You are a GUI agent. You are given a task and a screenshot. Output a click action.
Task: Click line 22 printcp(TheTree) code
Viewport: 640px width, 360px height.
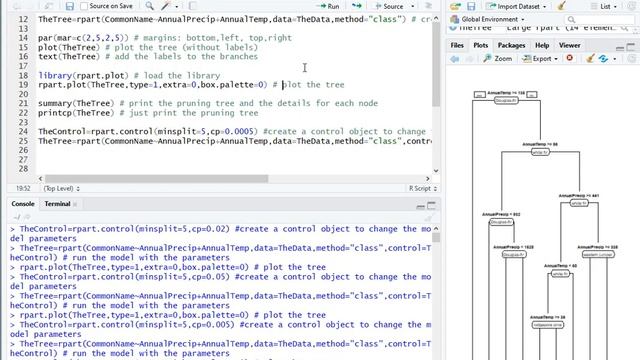coord(148,113)
